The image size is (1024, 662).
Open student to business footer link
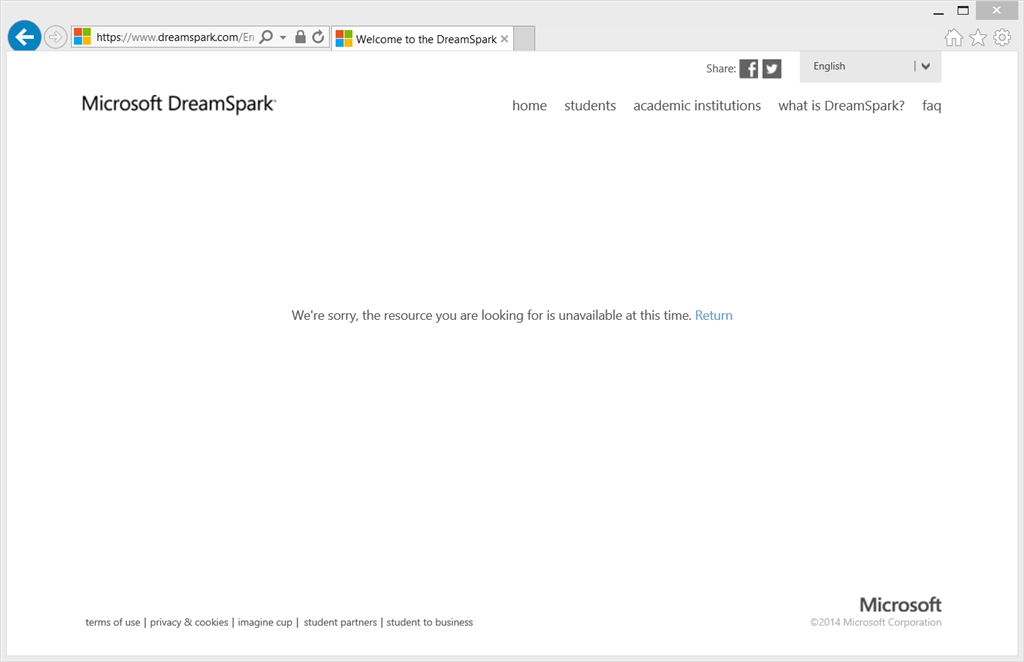[x=430, y=622]
